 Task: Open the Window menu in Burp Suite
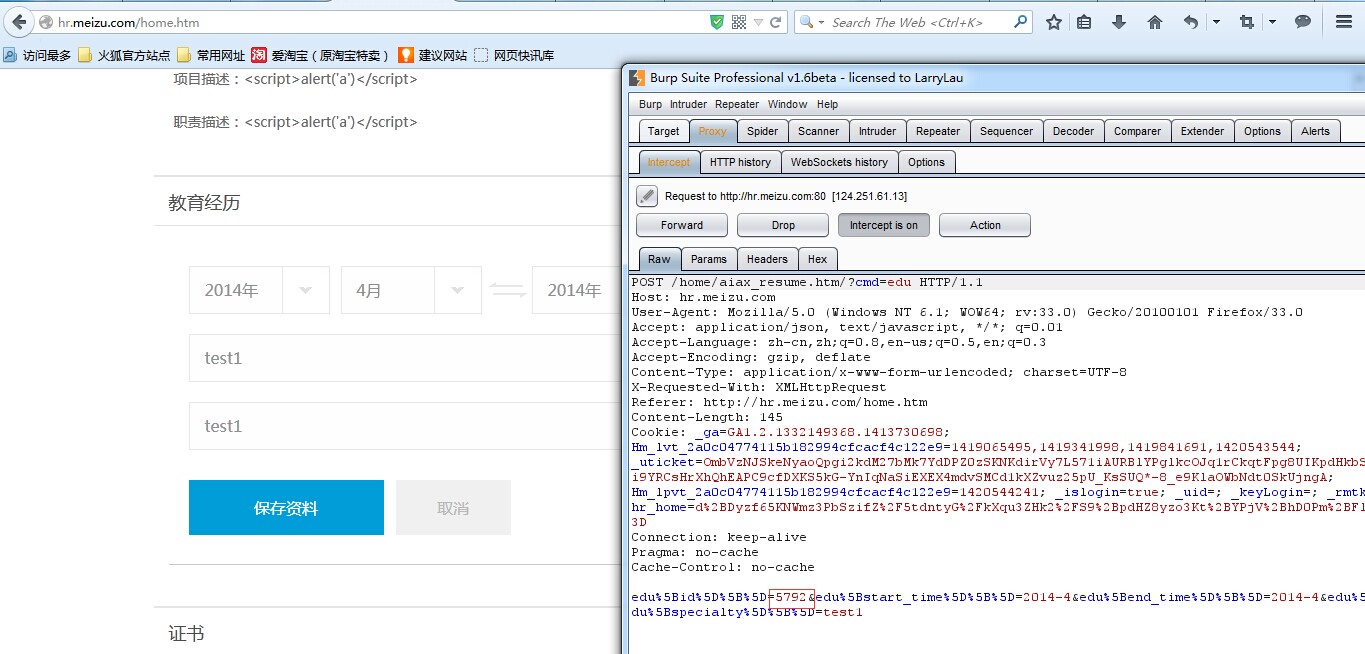pos(788,104)
